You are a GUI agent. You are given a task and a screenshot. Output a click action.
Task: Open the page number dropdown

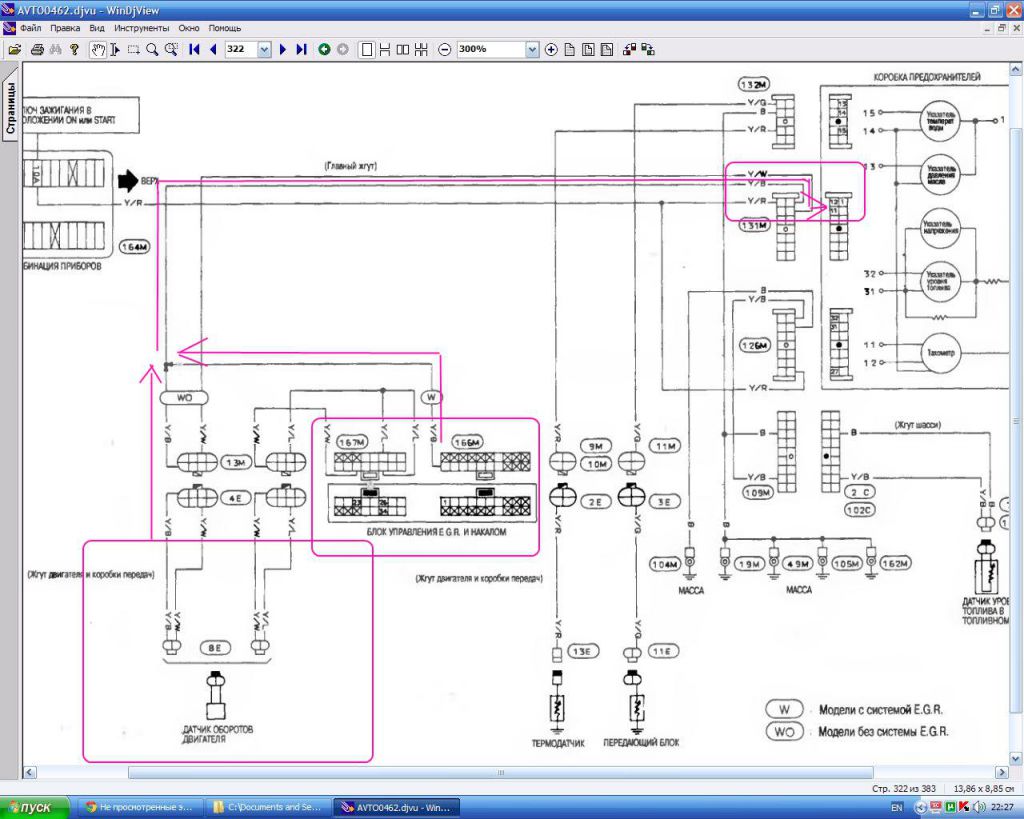click(264, 49)
